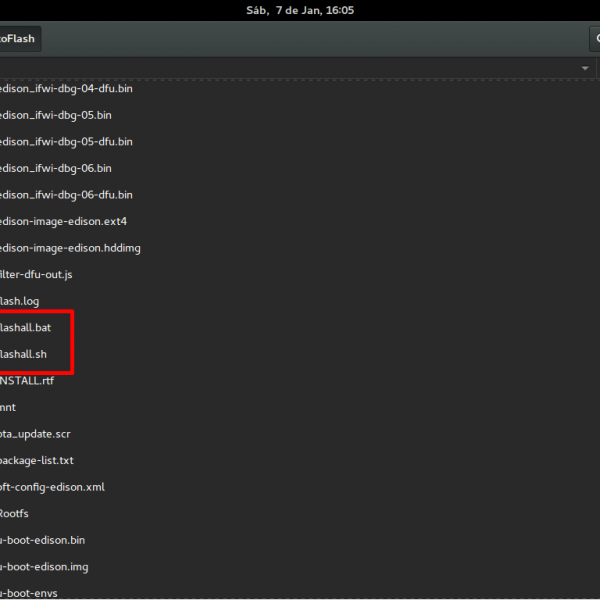600x600 pixels.
Task: Select file pft-config-edison.xml
Action: (52, 487)
